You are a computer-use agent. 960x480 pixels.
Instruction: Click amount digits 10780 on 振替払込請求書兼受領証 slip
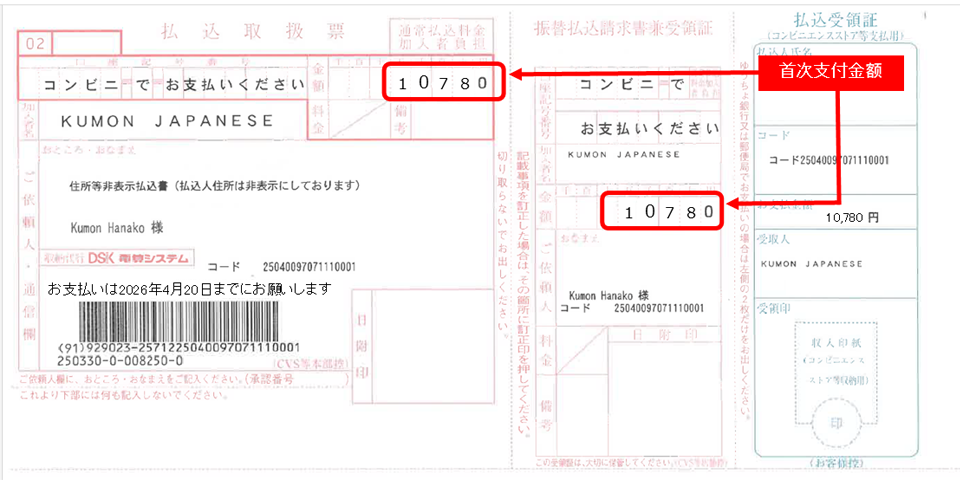coord(669,212)
